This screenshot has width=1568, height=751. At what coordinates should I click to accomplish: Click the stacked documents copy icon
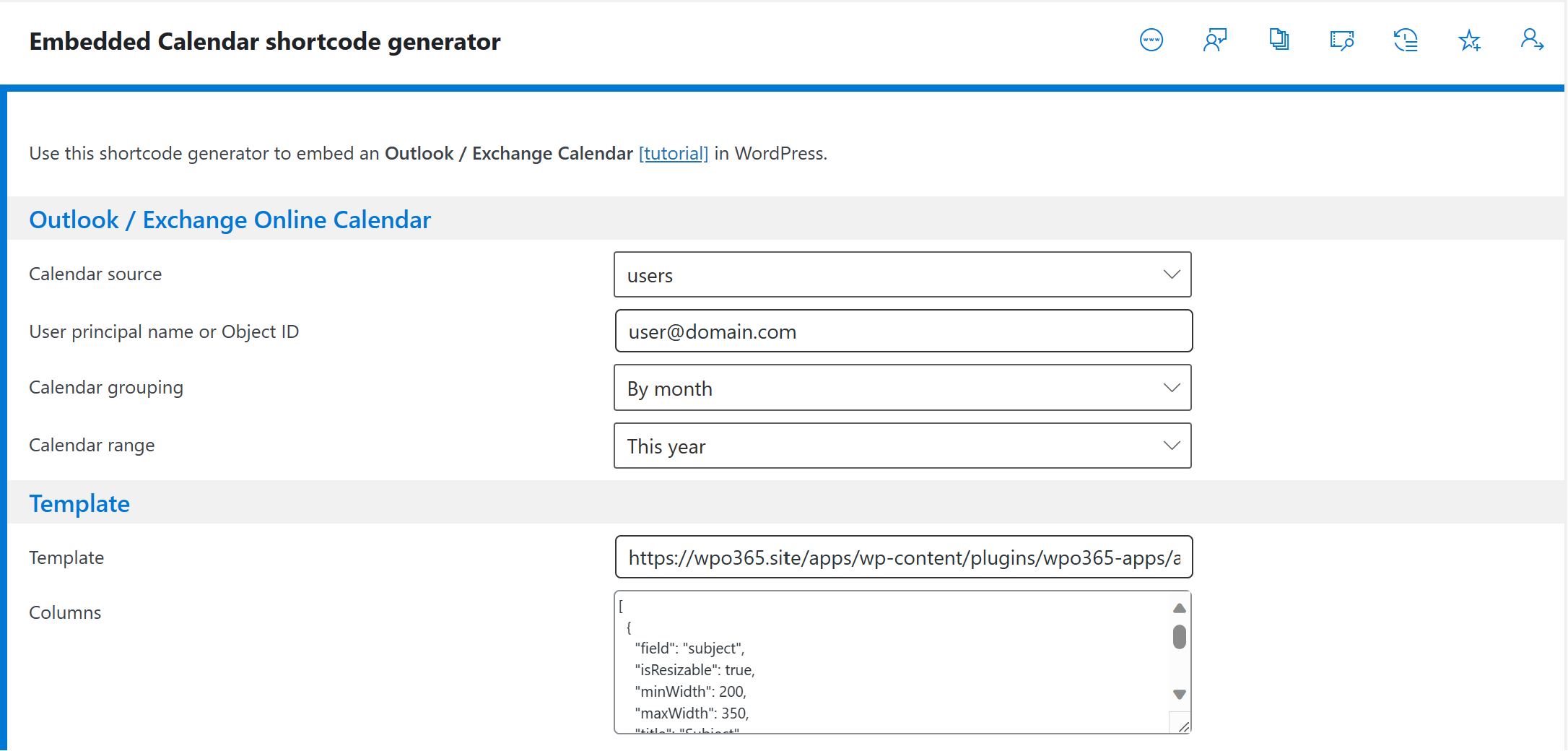[x=1279, y=40]
